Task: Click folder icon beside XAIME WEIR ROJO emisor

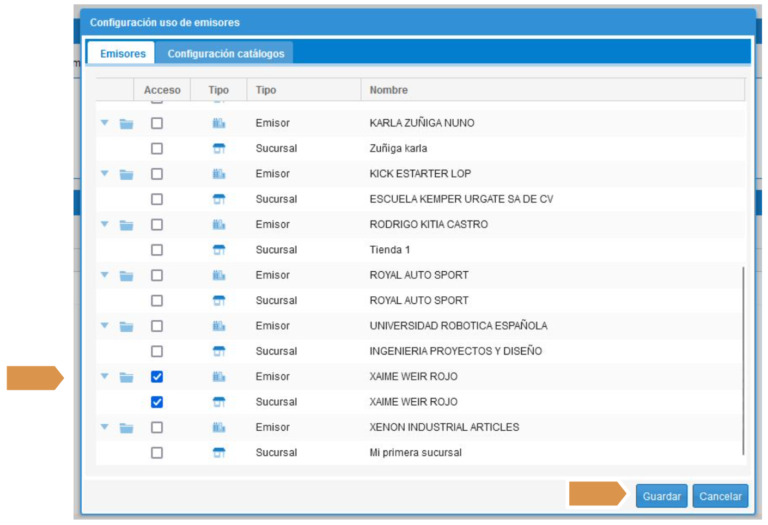Action: (x=126, y=377)
